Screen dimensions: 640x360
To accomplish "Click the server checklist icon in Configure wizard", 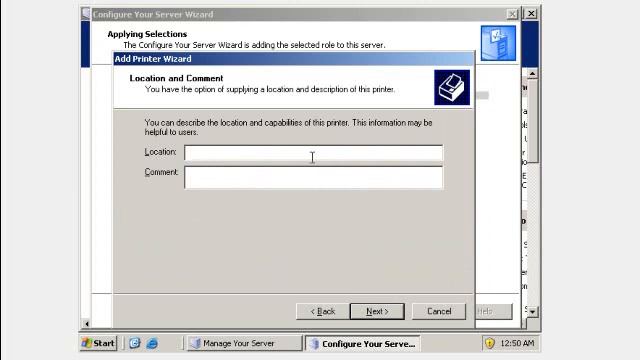I will (498, 43).
